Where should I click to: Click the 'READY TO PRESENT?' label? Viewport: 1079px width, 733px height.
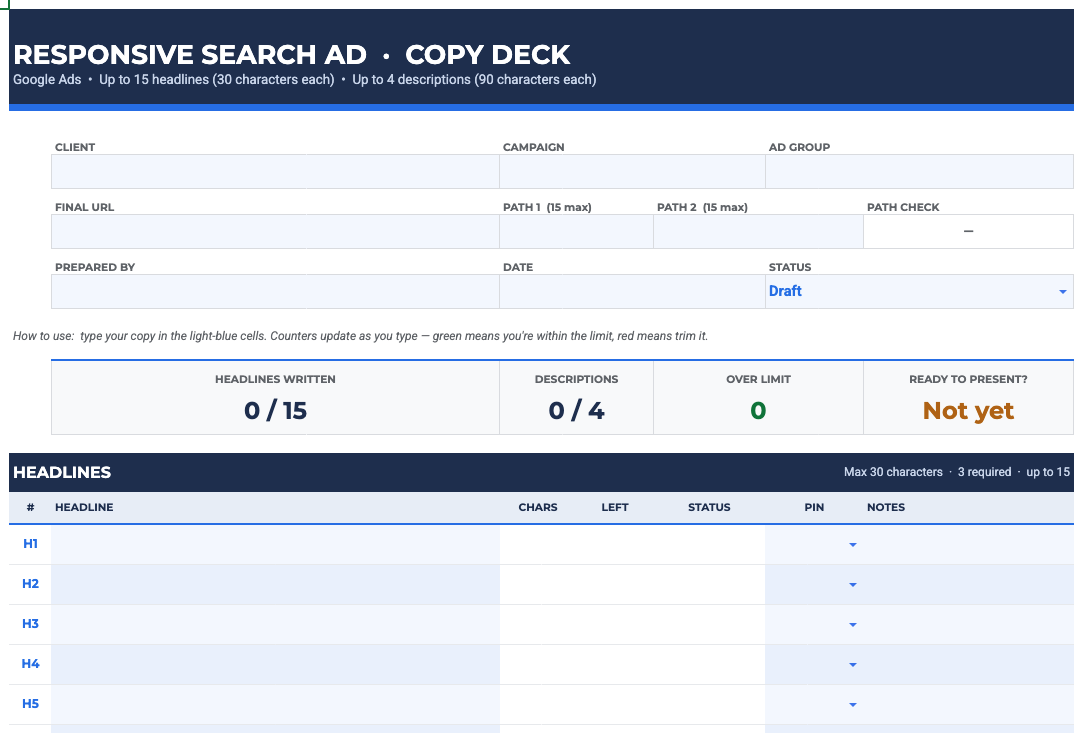point(968,379)
